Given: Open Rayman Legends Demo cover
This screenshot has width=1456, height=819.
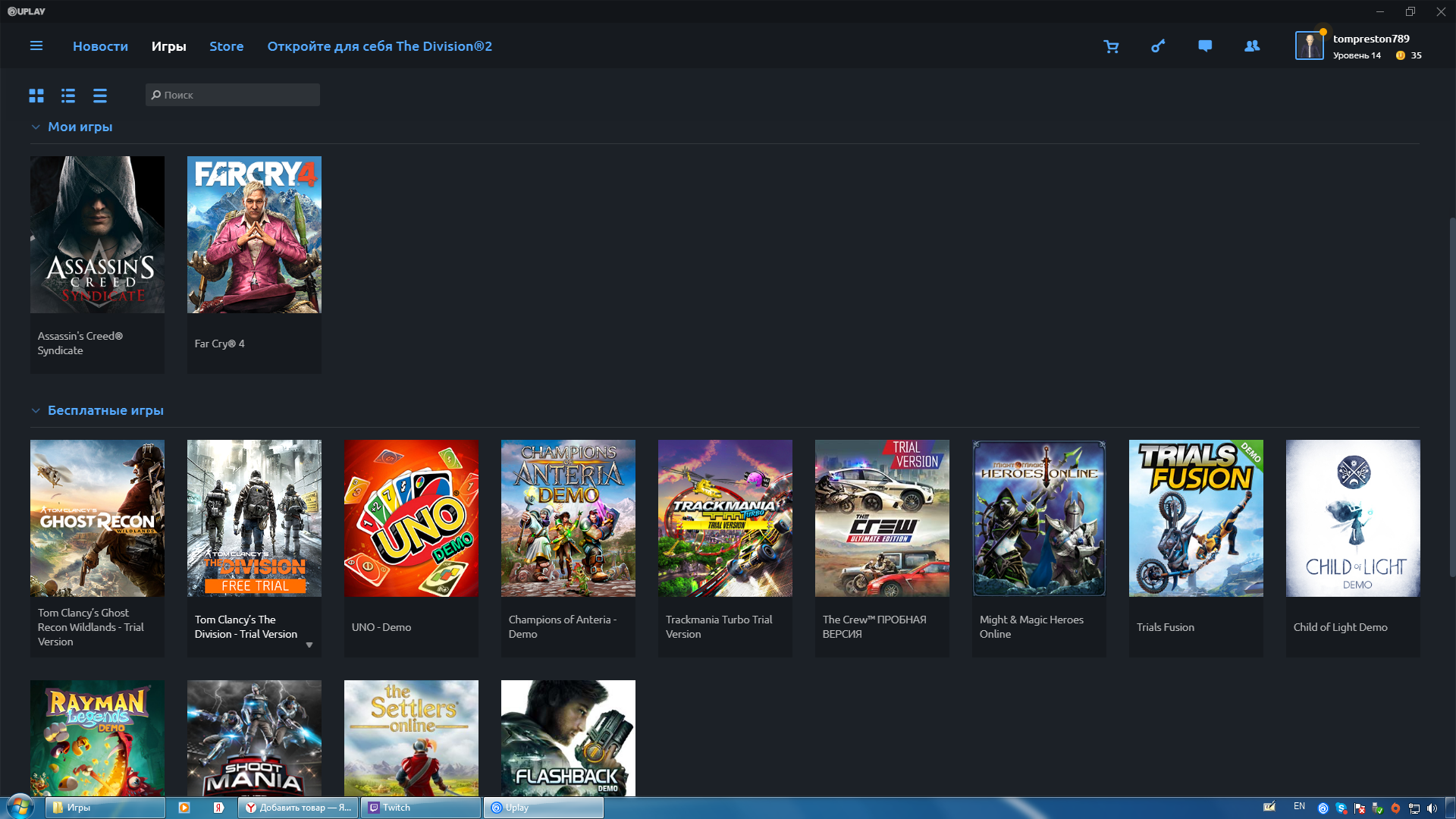Looking at the screenshot, I should click(x=97, y=738).
